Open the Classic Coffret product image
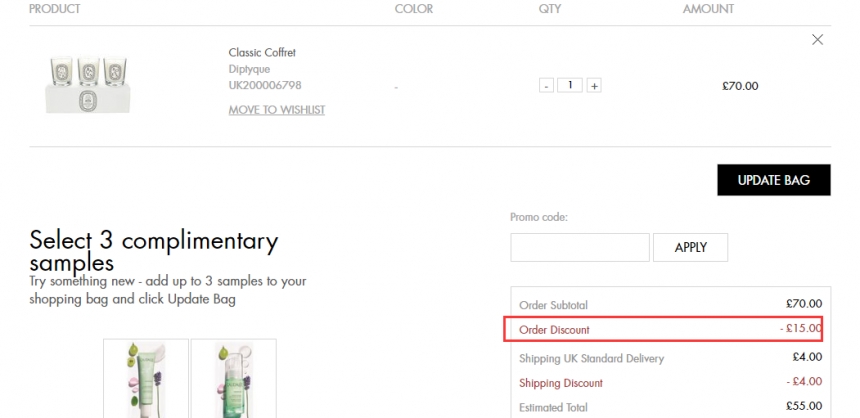 92,85
